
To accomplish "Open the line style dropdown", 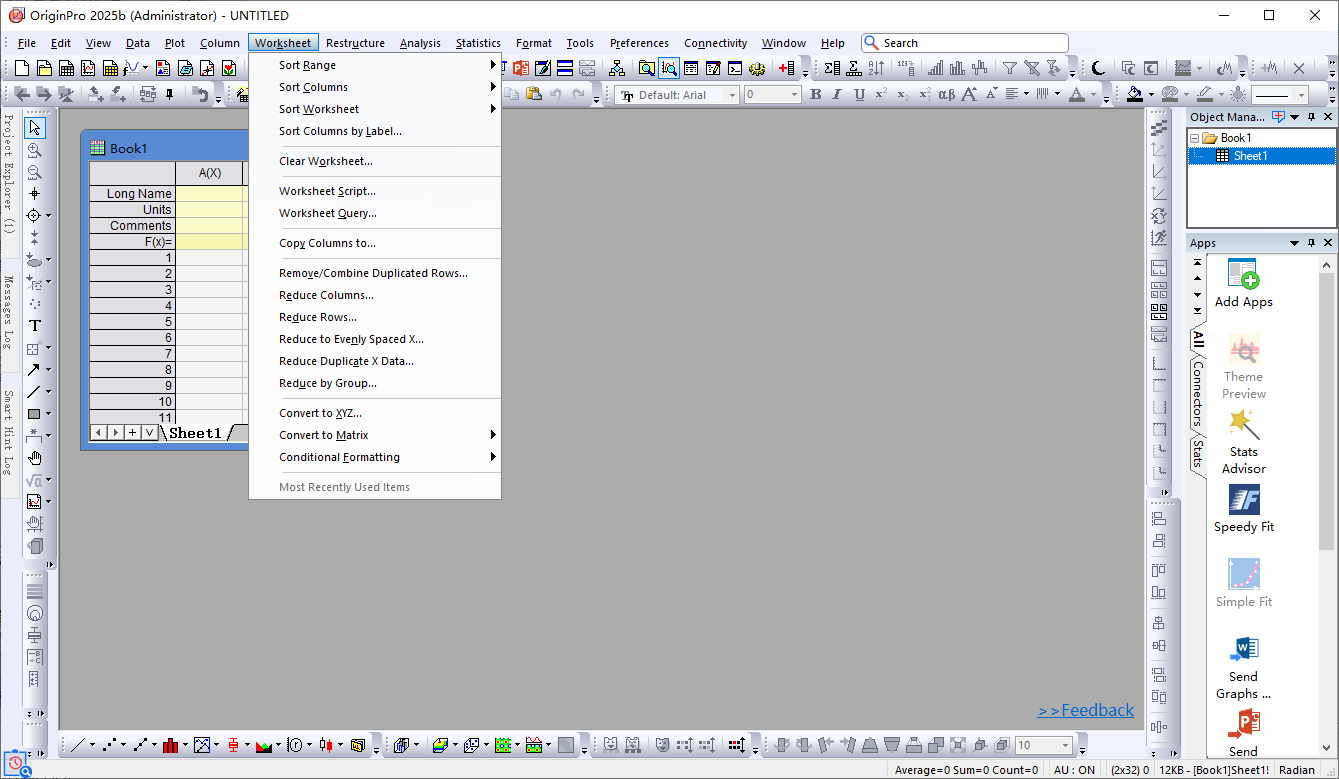I will [x=1302, y=95].
